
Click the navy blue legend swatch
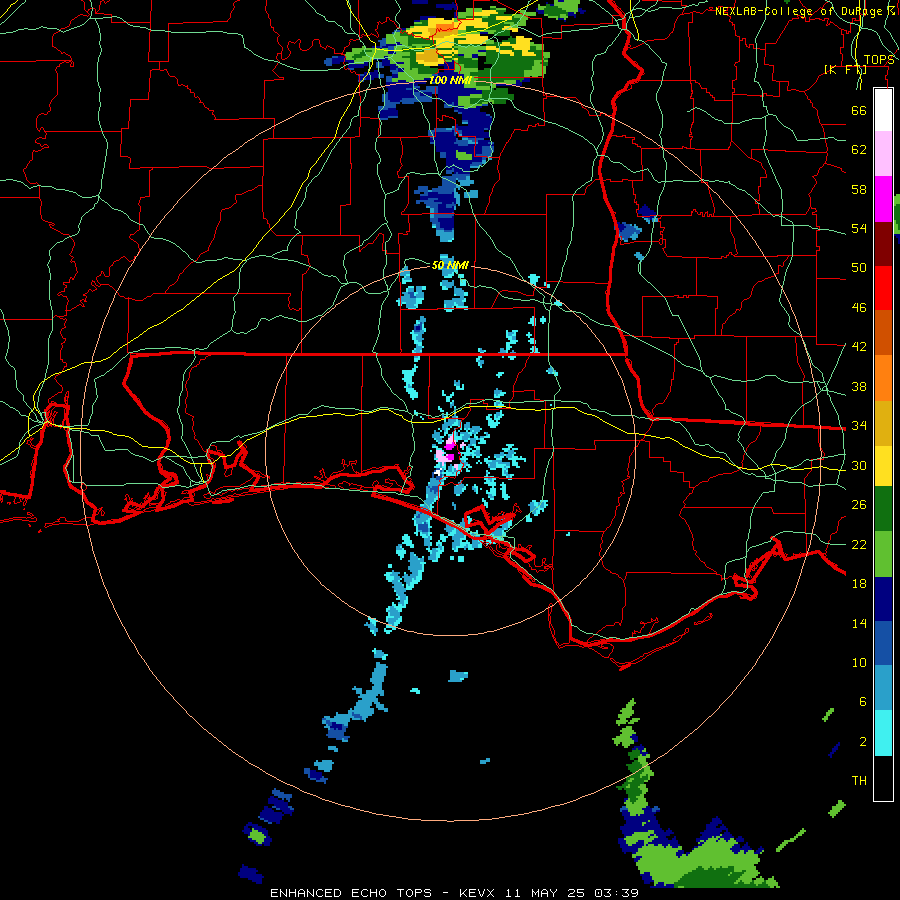tap(883, 599)
